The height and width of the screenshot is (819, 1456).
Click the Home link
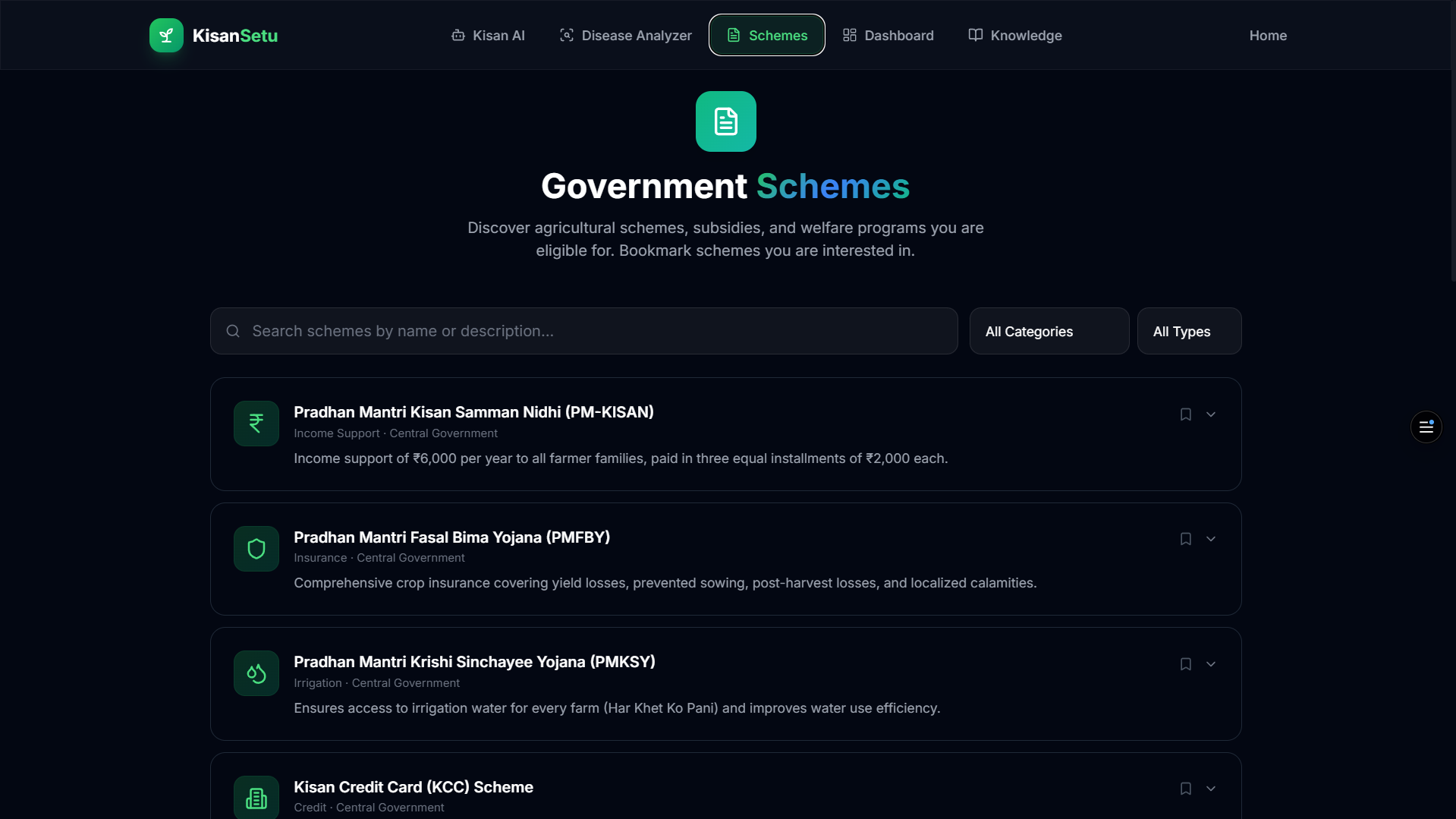click(1268, 35)
